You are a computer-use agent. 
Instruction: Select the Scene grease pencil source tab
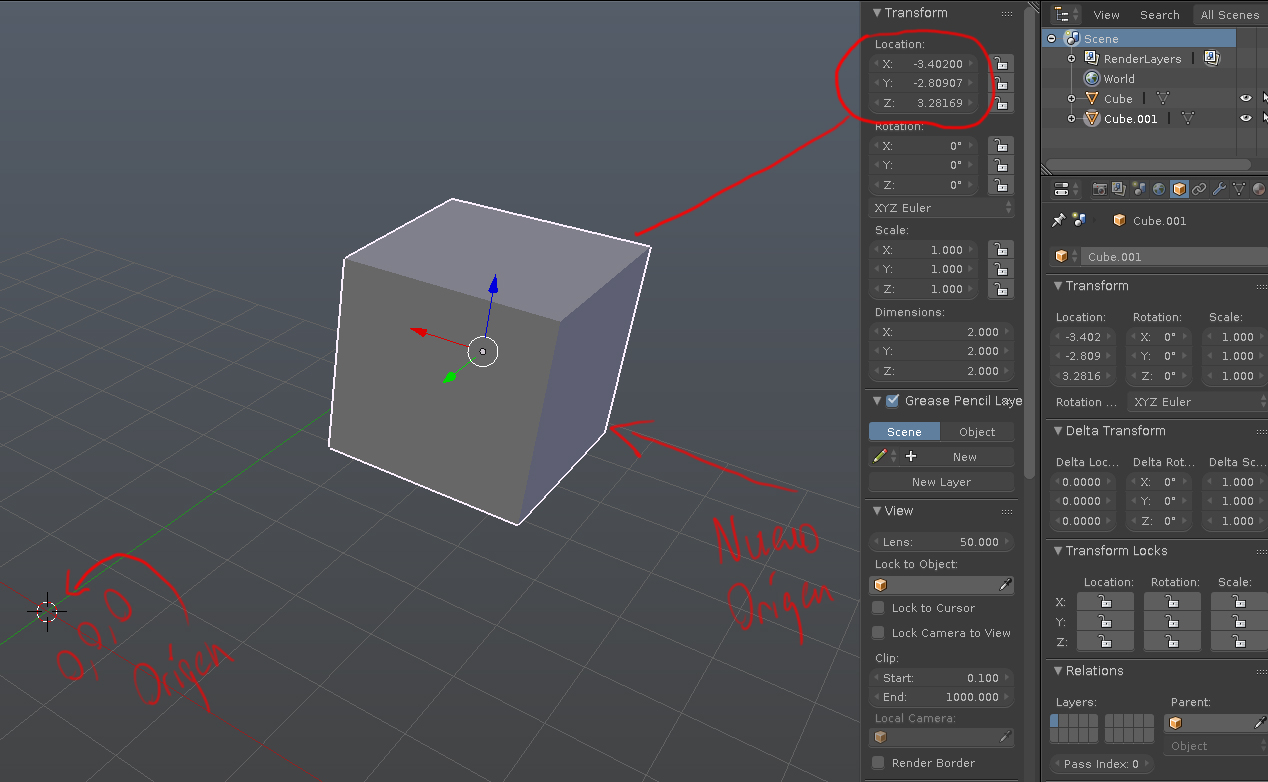pos(904,432)
